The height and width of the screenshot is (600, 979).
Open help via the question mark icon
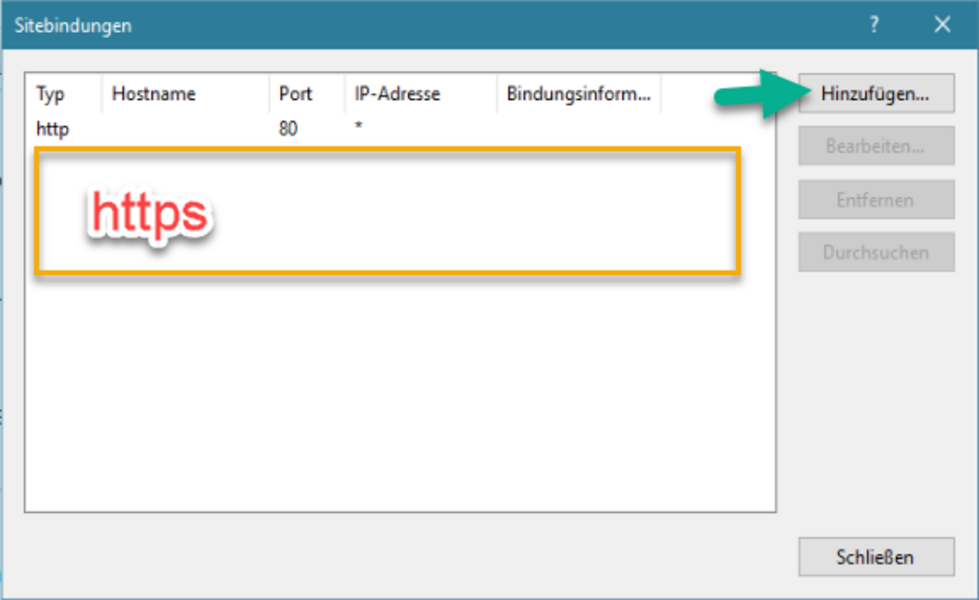pyautogui.click(x=874, y=25)
